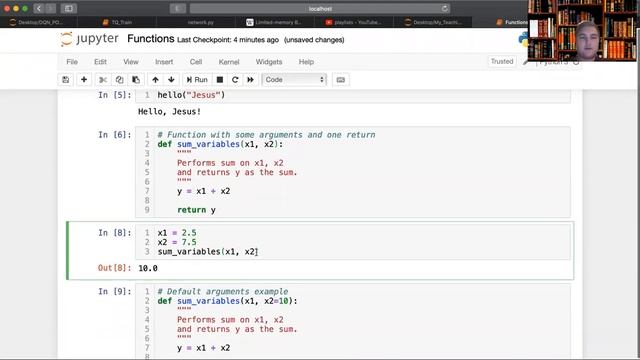Click the hello("Jesus") code line
The image size is (640, 360).
pyautogui.click(x=191, y=95)
